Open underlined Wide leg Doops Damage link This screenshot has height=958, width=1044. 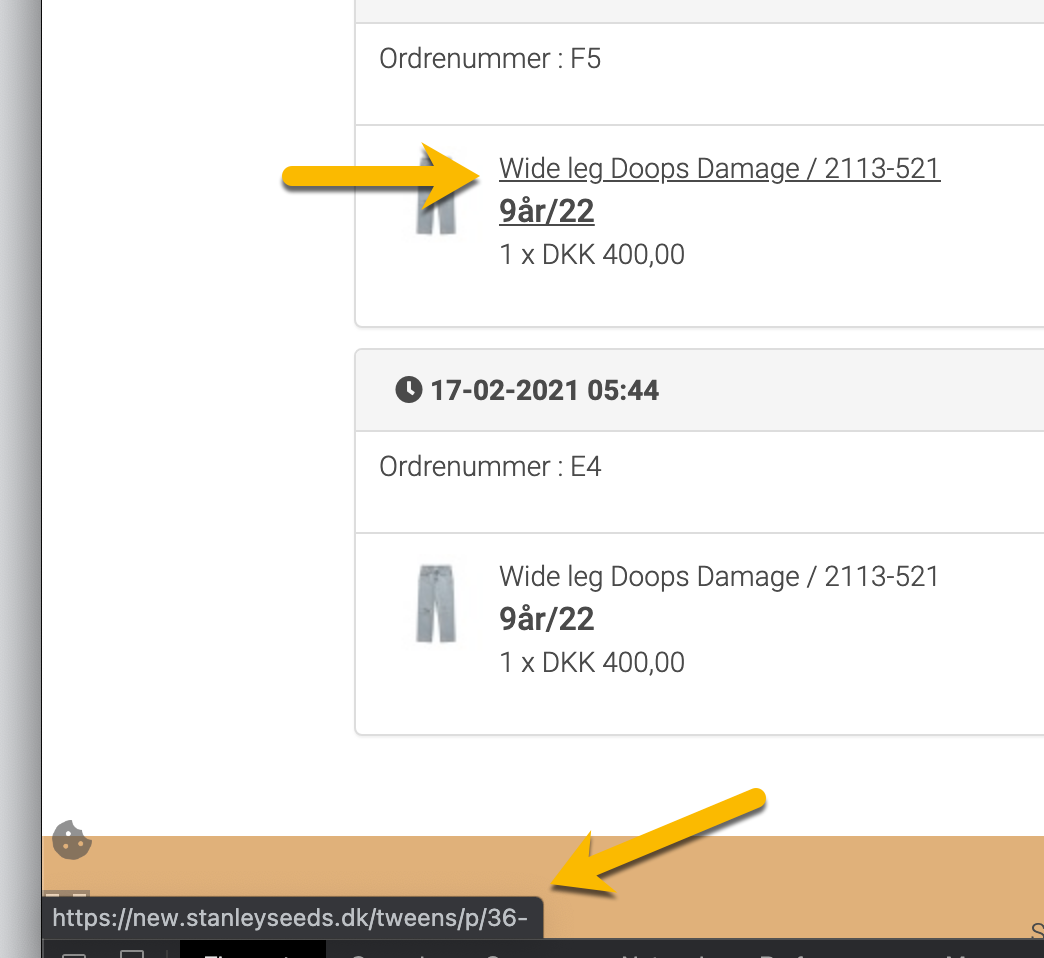coord(719,169)
